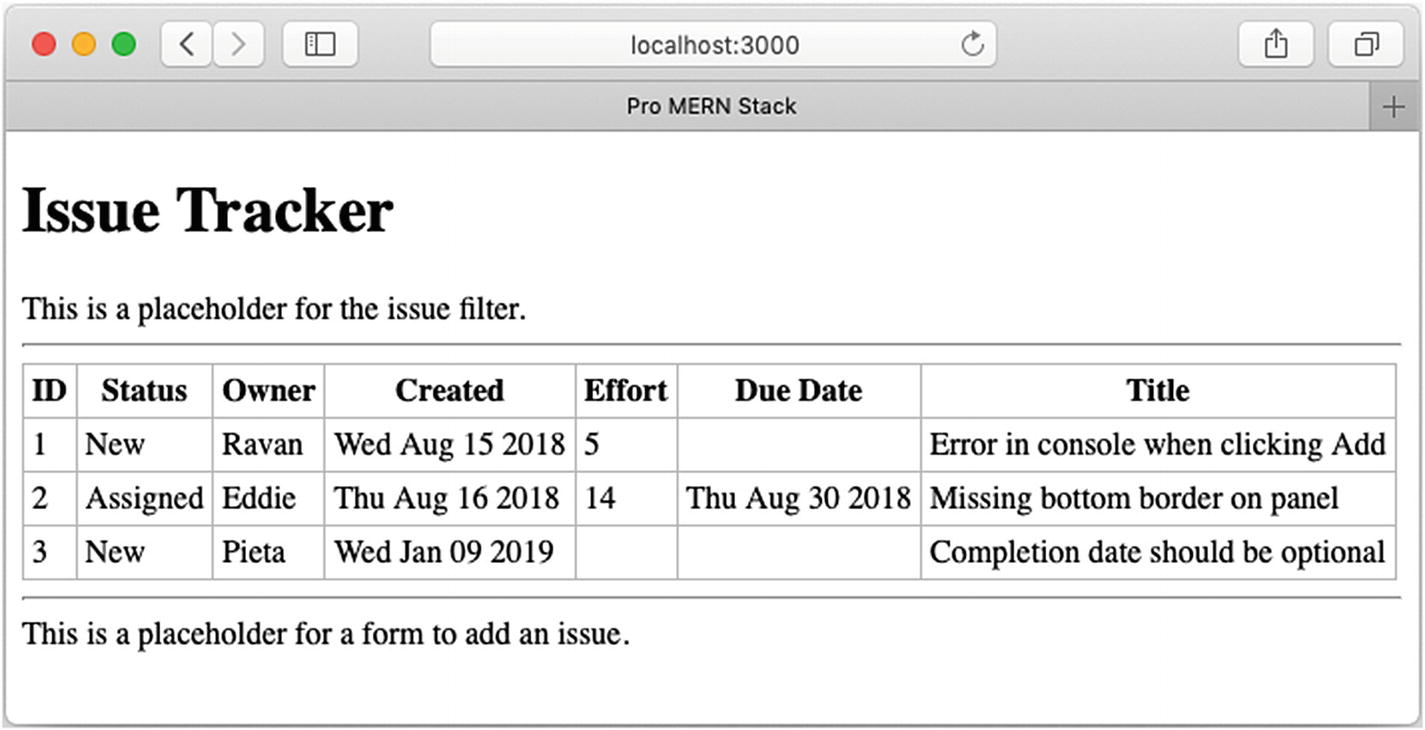
Task: Reload the page with the refresh icon
Action: (972, 45)
